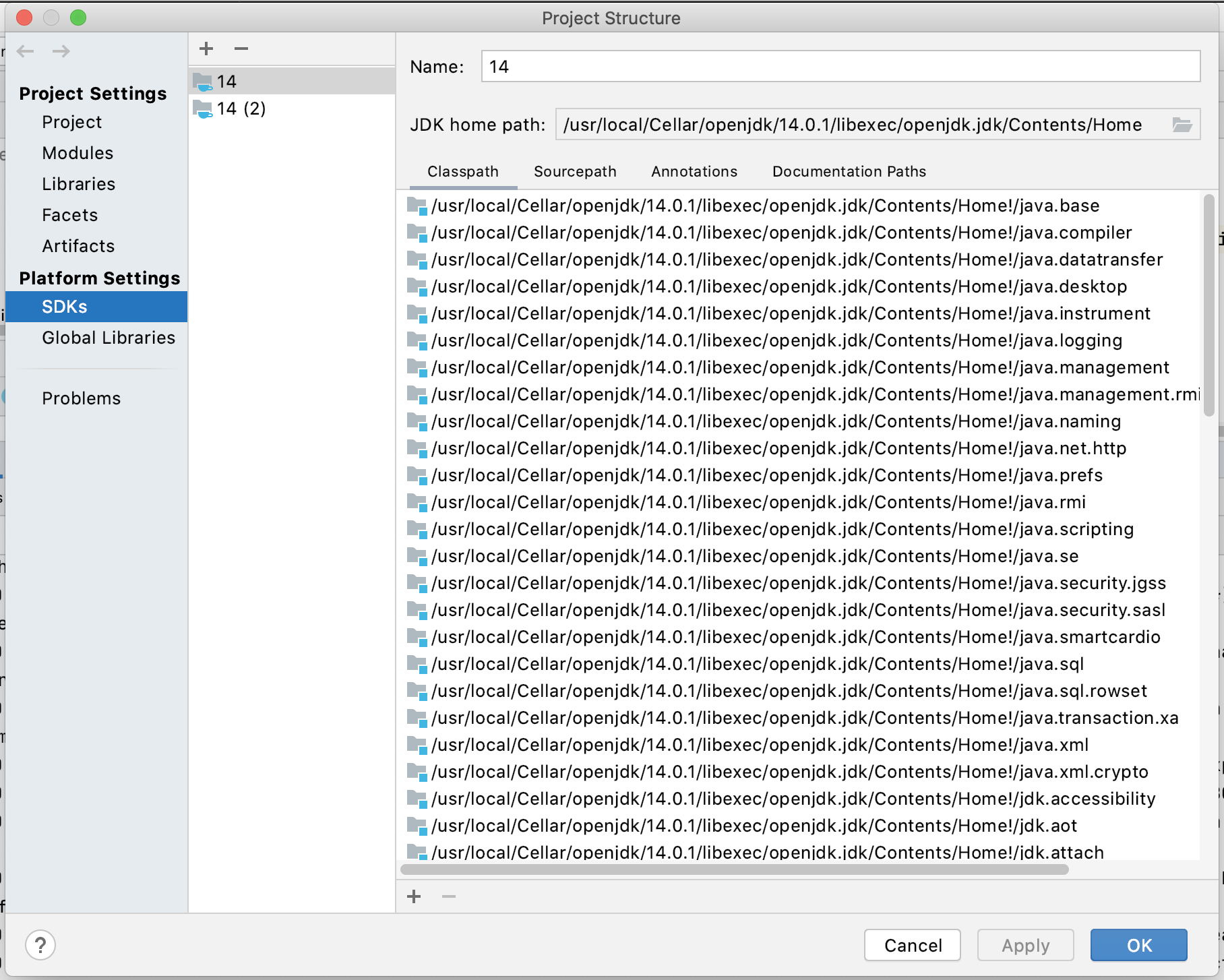Screen dimensions: 1224x980
Task: Open the Problems section
Action: [81, 398]
